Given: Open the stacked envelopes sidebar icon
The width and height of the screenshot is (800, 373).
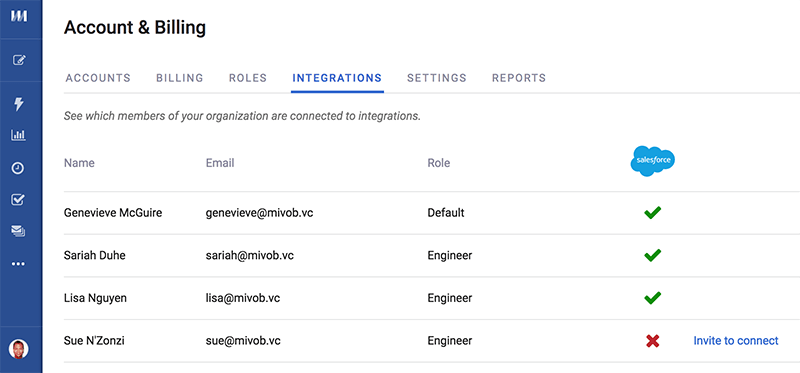Looking at the screenshot, I should (x=18, y=232).
